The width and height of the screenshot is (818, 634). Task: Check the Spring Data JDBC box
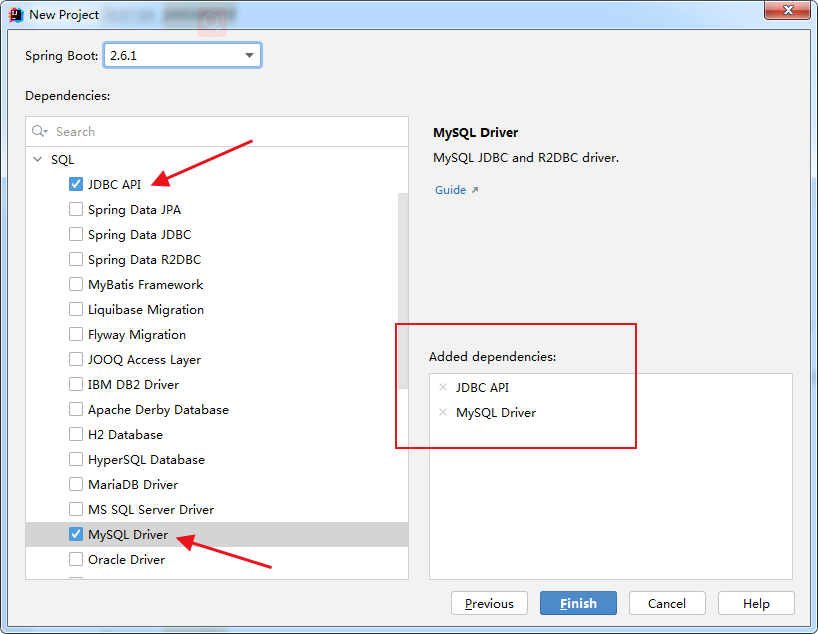[x=76, y=234]
